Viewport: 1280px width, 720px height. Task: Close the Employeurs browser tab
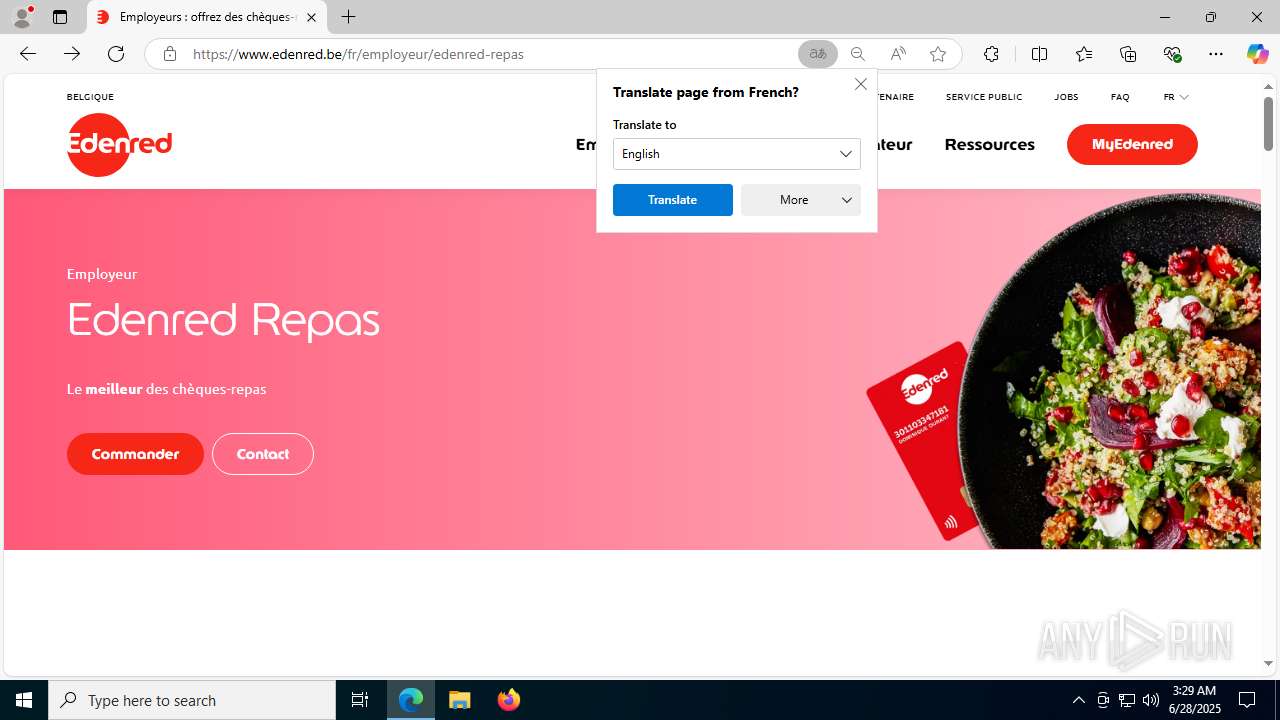tap(311, 17)
